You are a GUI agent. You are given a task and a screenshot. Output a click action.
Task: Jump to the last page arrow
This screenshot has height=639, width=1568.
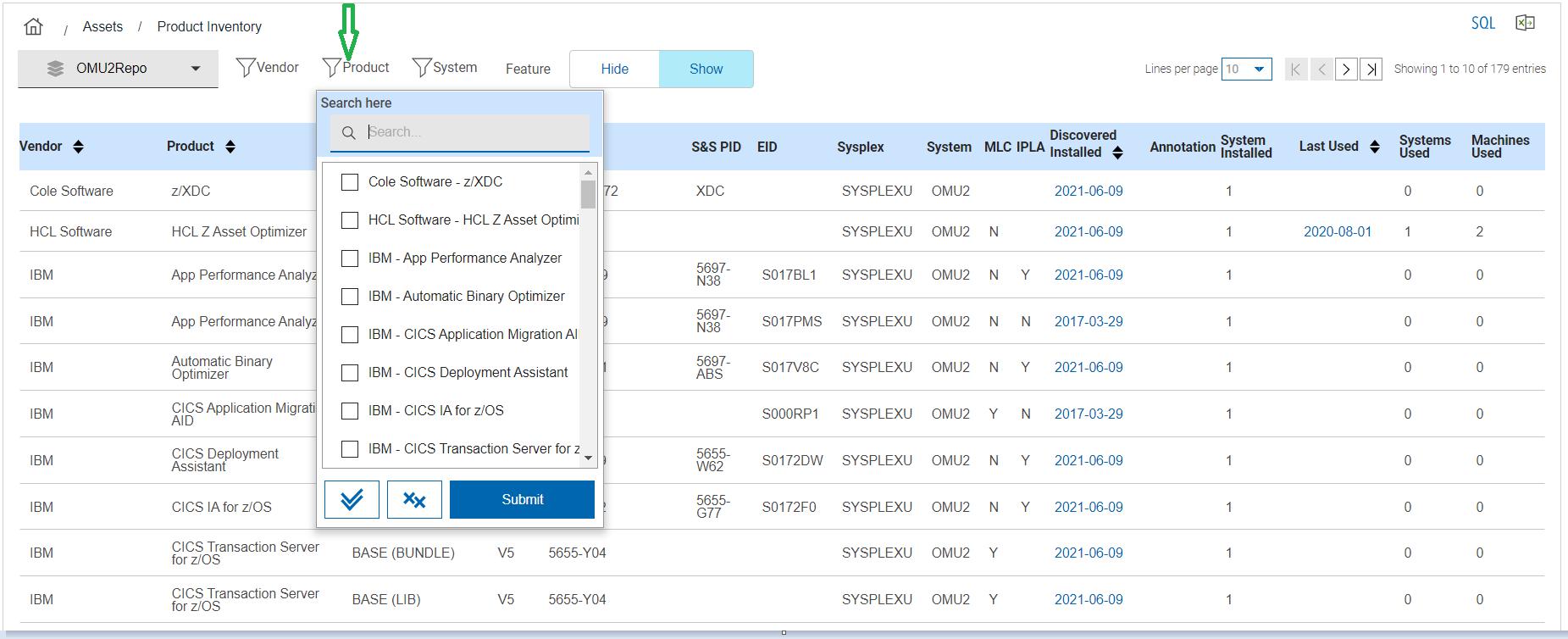click(1371, 69)
